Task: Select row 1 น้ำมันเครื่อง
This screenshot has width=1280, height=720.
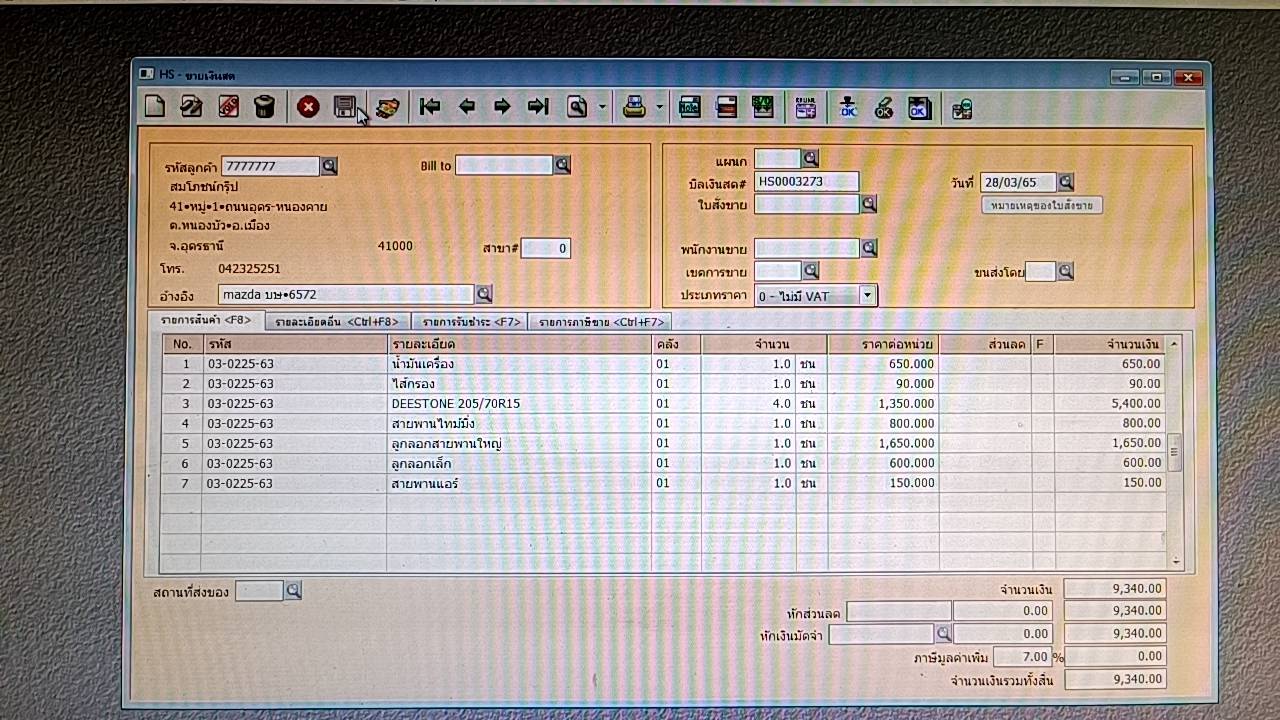Action: (664, 363)
